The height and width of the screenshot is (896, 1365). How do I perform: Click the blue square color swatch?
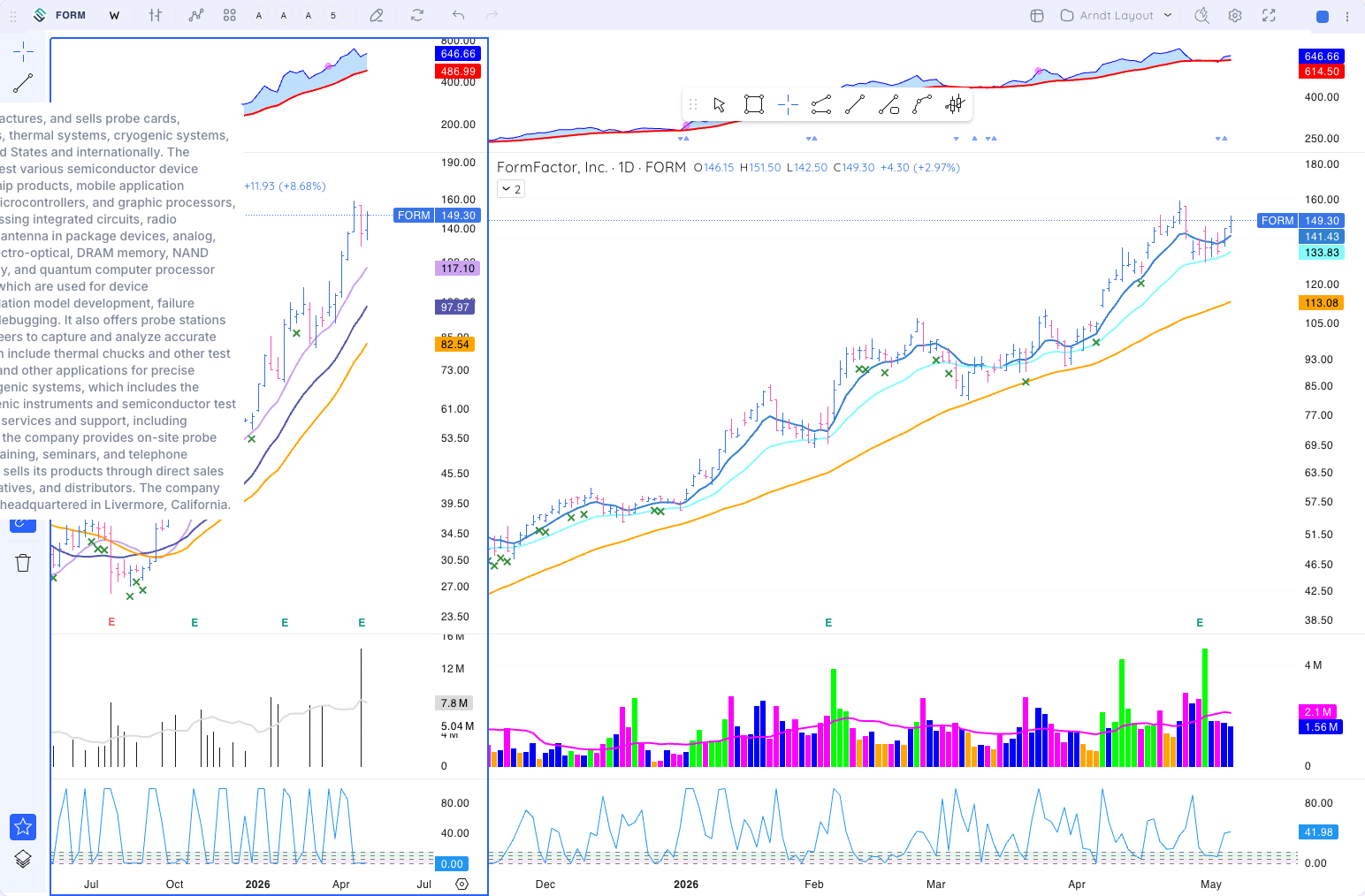pos(1323,16)
